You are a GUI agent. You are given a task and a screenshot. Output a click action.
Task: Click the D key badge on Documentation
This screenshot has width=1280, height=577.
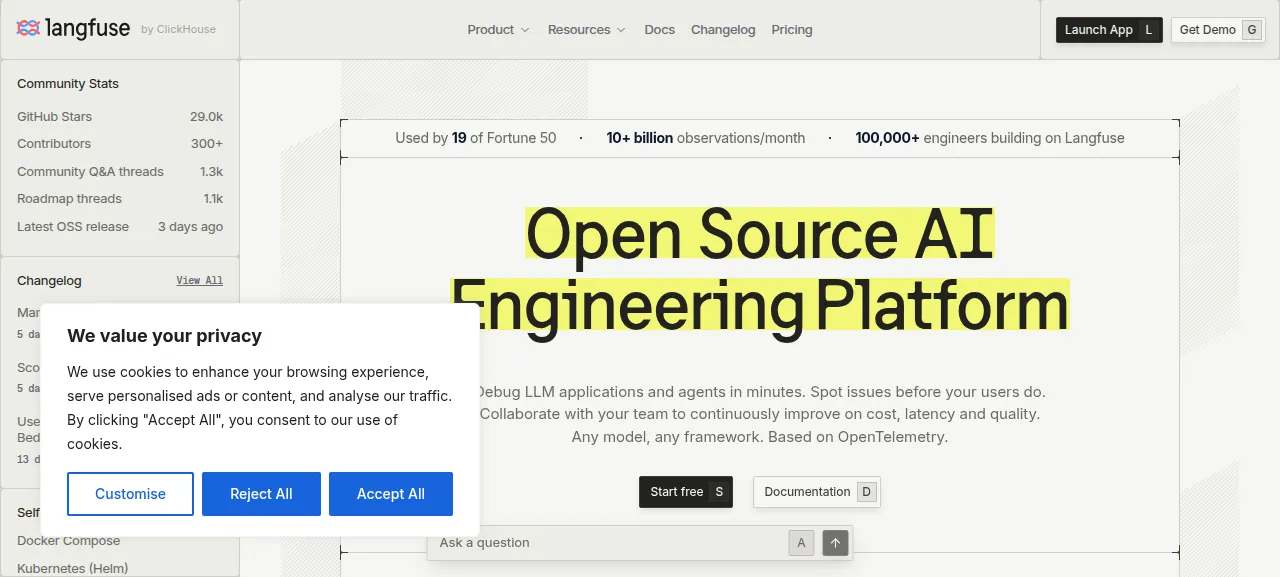pos(867,492)
